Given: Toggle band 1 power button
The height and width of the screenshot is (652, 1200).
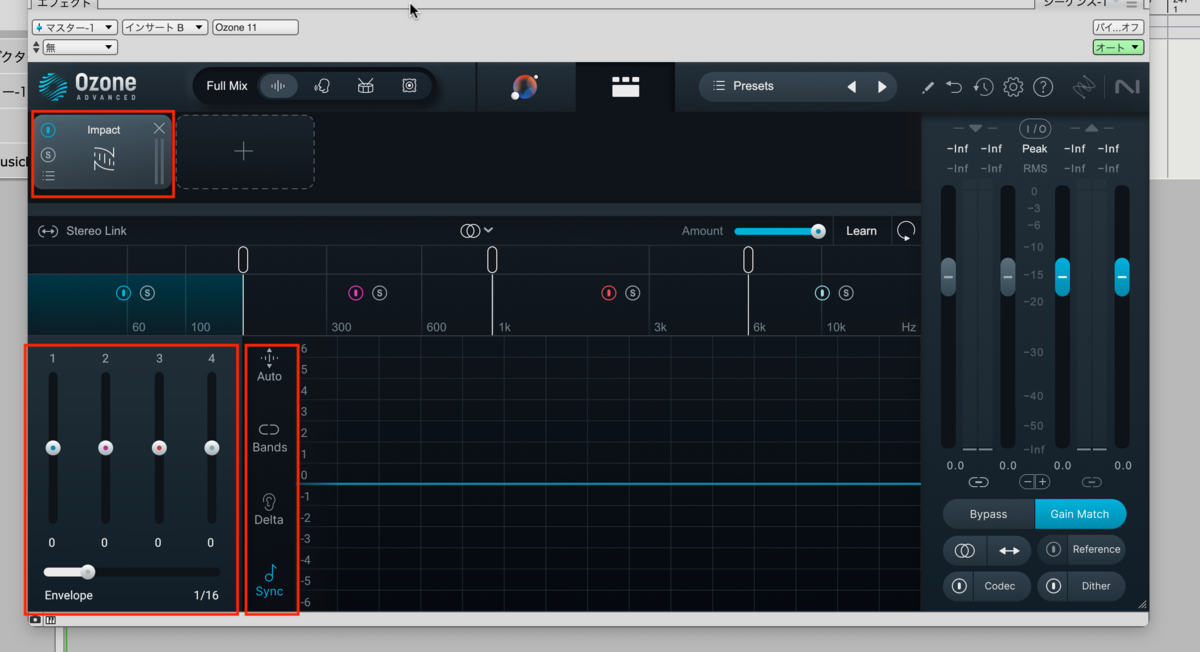Looking at the screenshot, I should (123, 293).
